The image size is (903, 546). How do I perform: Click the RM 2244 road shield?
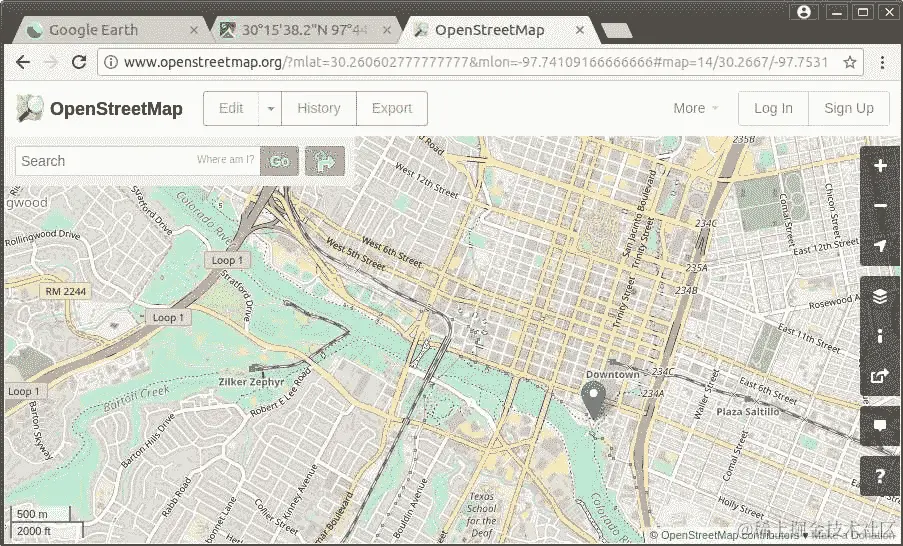coord(66,291)
